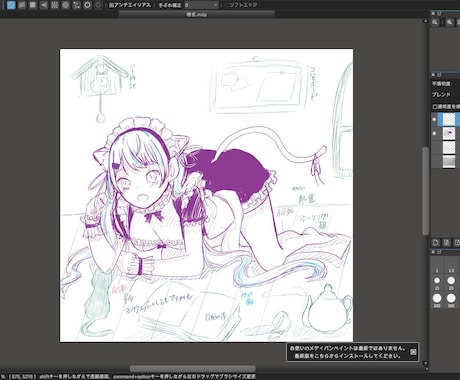Hide the second layer with purple sketch
This screenshot has height=380, width=460.
(x=434, y=133)
